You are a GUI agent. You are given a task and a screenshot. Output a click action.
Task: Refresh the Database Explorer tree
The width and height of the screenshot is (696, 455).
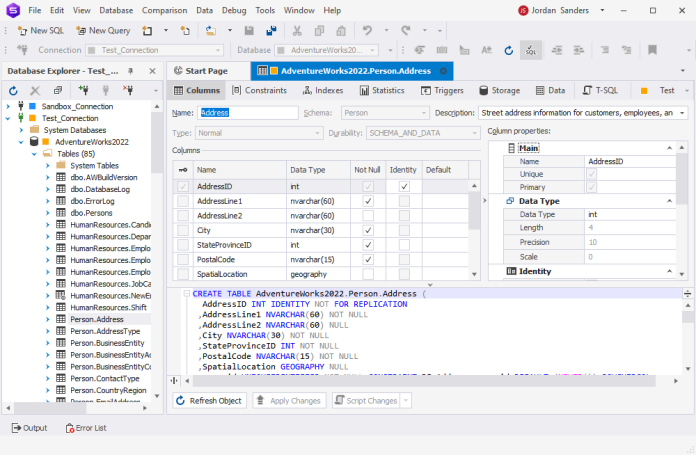coord(13,90)
